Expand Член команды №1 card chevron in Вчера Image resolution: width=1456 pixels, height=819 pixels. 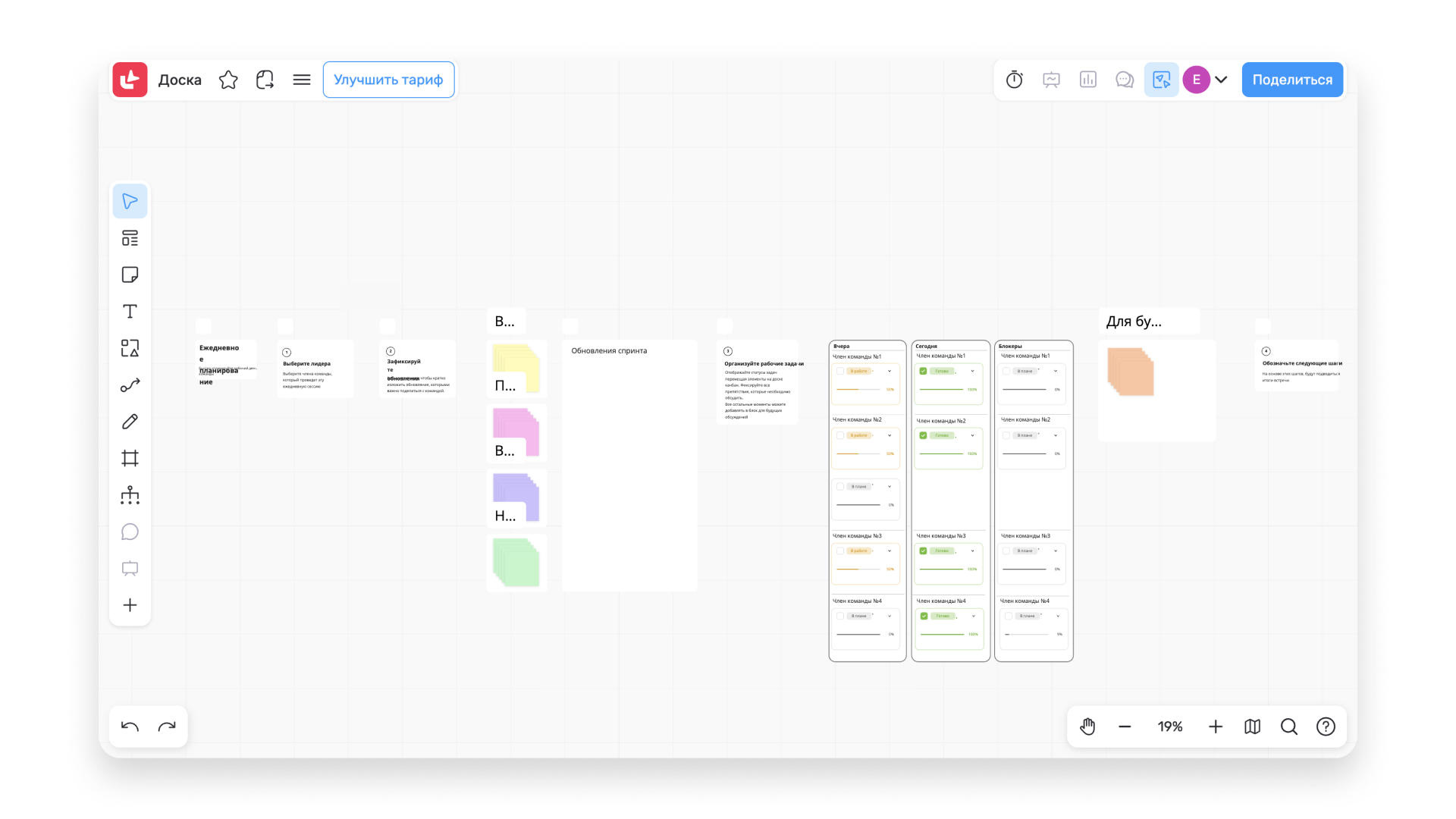[890, 371]
